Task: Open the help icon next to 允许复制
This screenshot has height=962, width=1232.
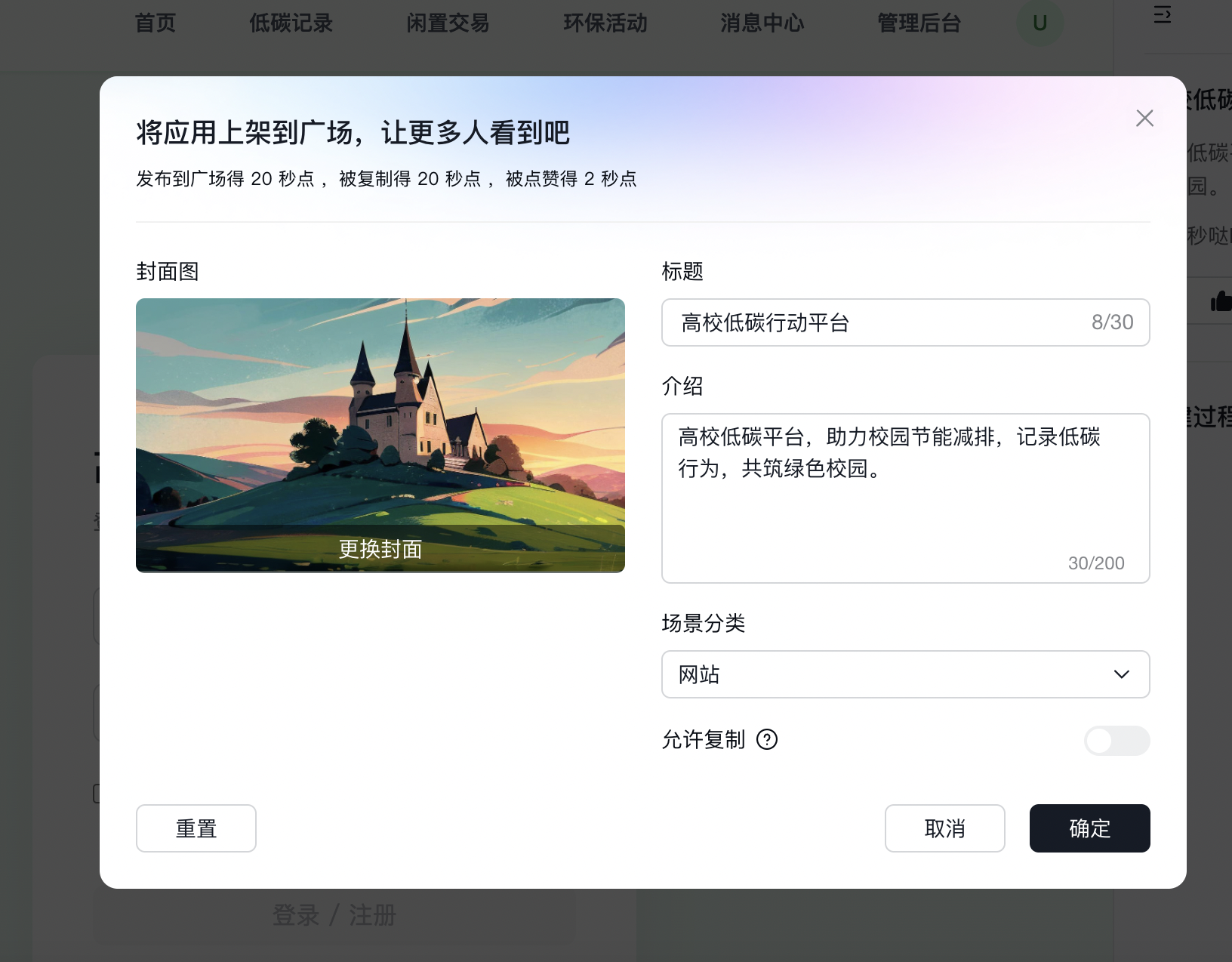Action: click(x=768, y=741)
